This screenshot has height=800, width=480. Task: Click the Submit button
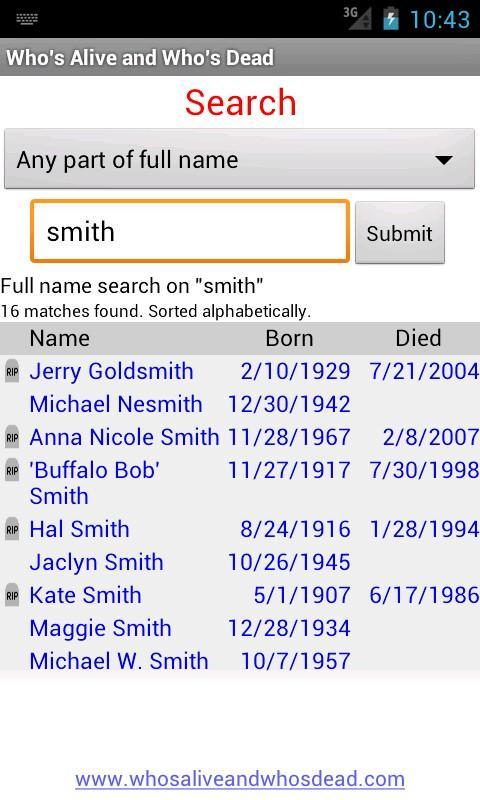pyautogui.click(x=399, y=233)
